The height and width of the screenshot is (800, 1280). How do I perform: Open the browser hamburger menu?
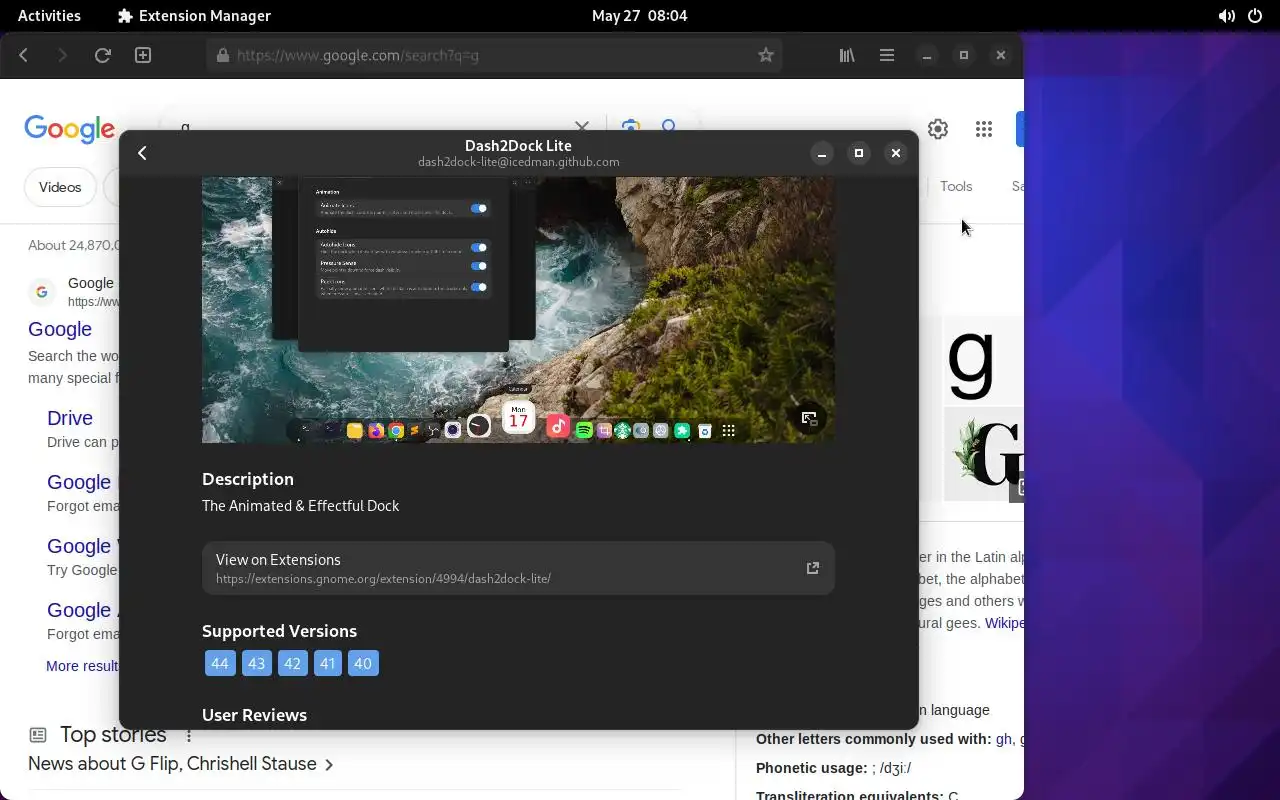pyautogui.click(x=887, y=55)
